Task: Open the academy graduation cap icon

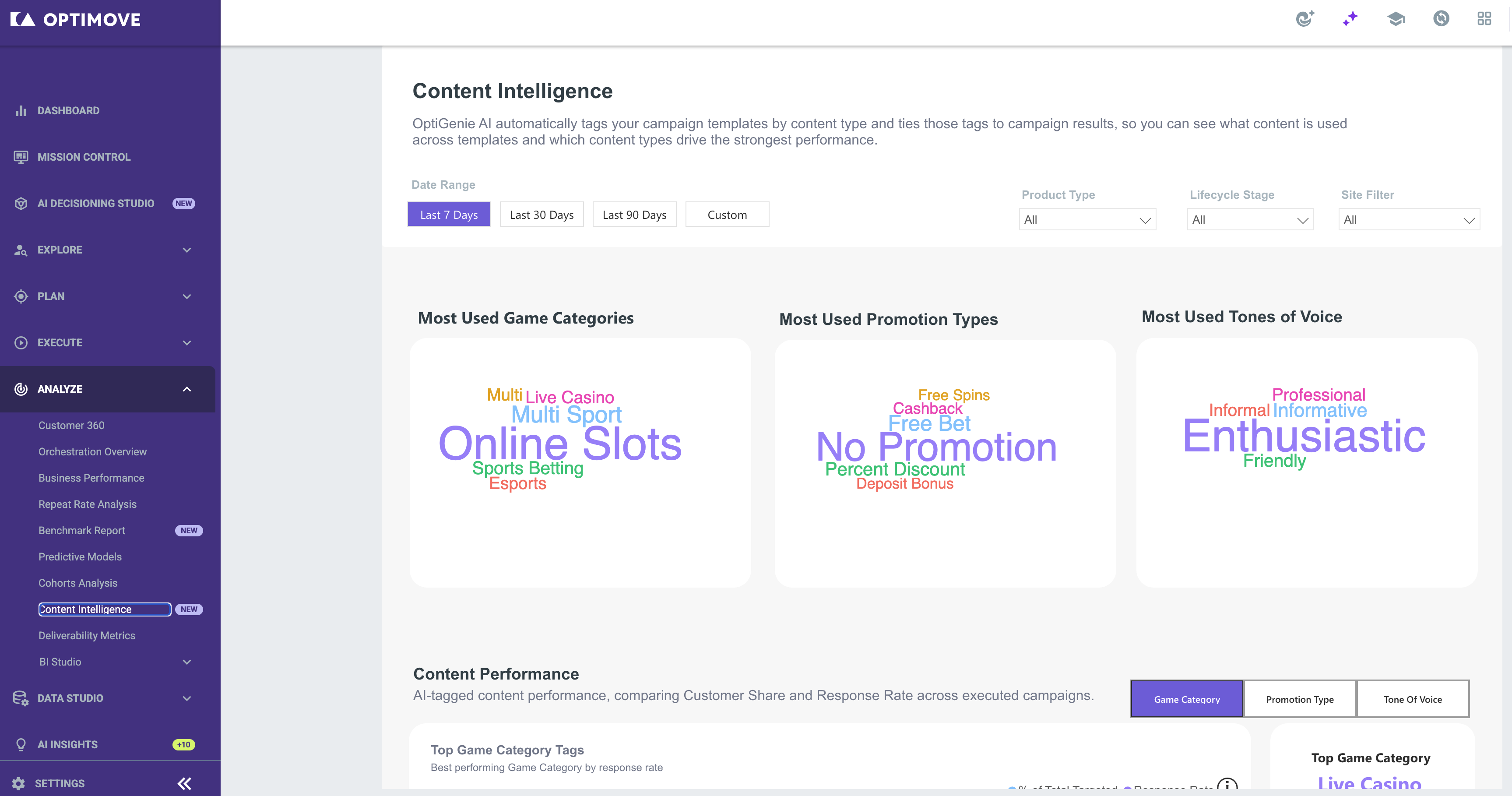Action: (1396, 19)
